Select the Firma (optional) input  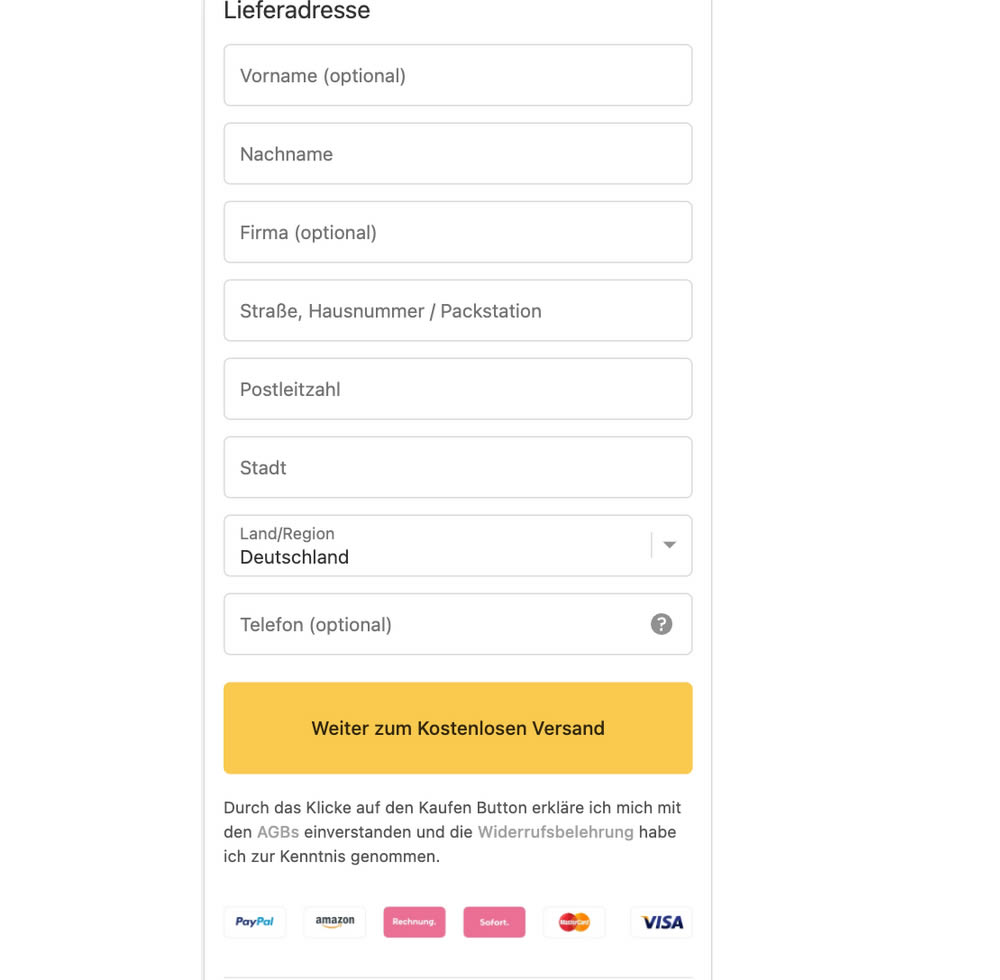pos(458,232)
